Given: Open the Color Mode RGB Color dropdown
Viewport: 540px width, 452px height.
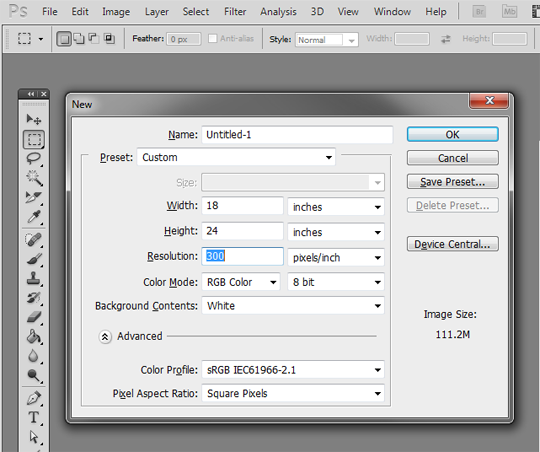Looking at the screenshot, I should pos(240,282).
